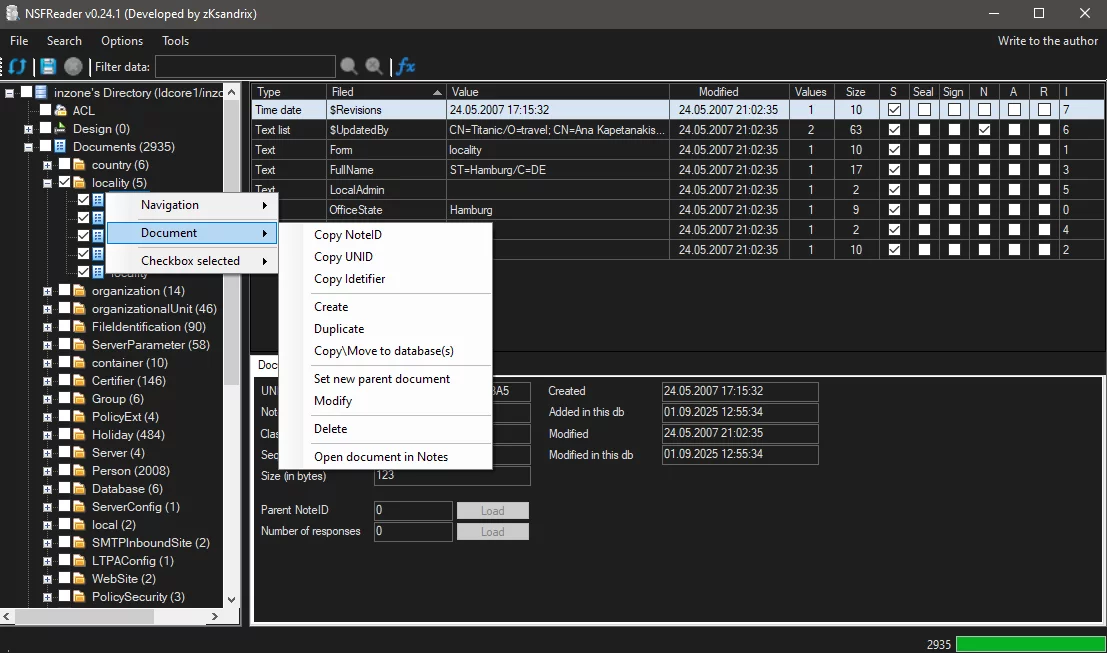Click the clear search magnifier icon
Screen dimensions: 1107x653
coord(374,67)
